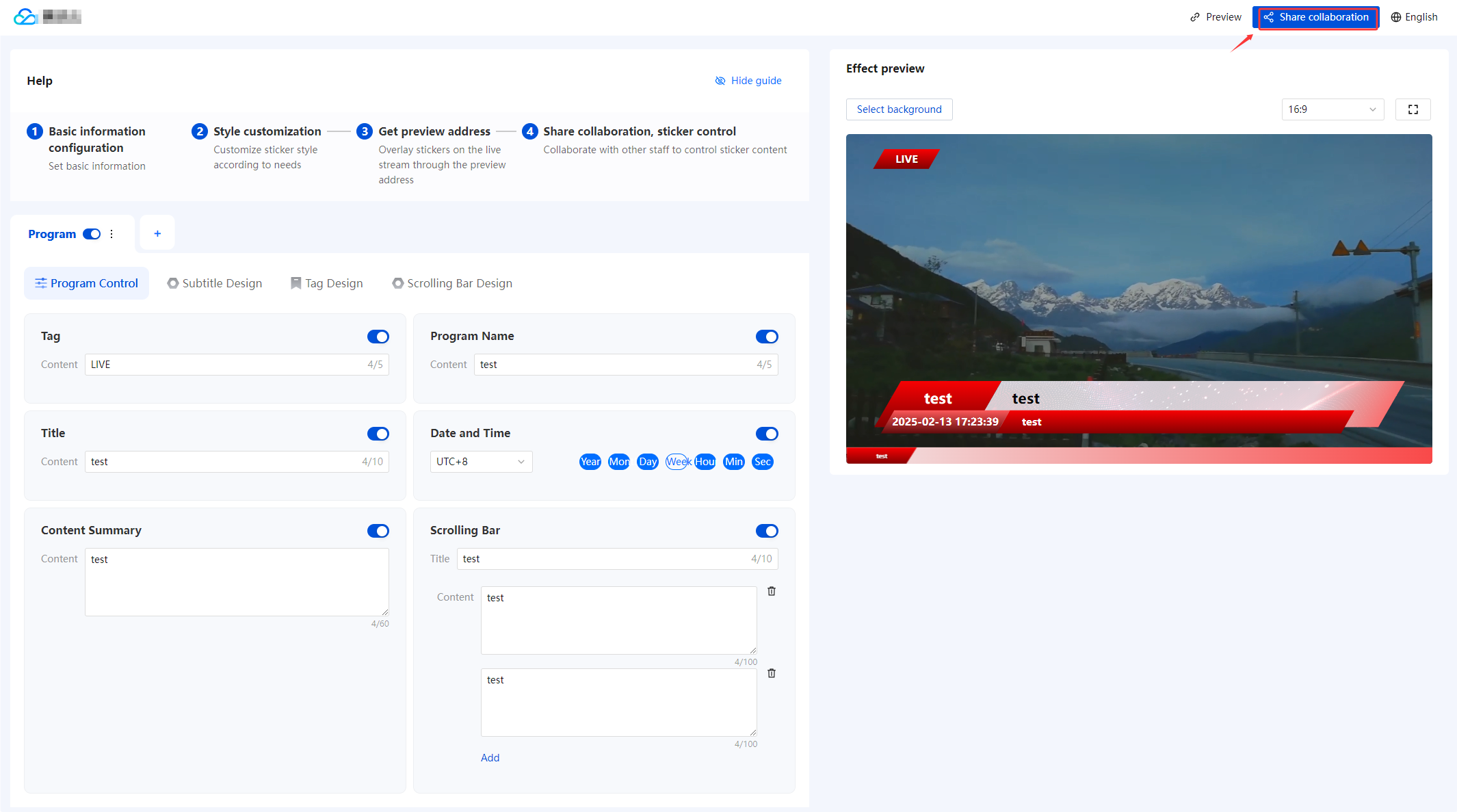Click the fullscreen preview icon
1457x812 pixels.
tap(1413, 109)
